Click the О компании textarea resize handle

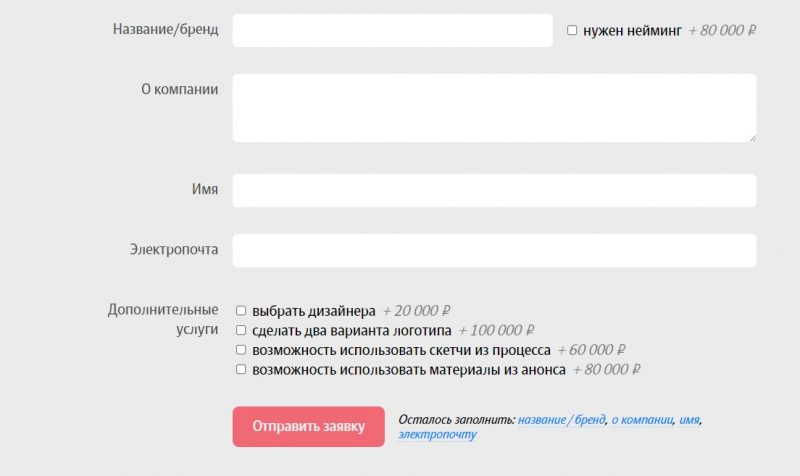[752, 138]
